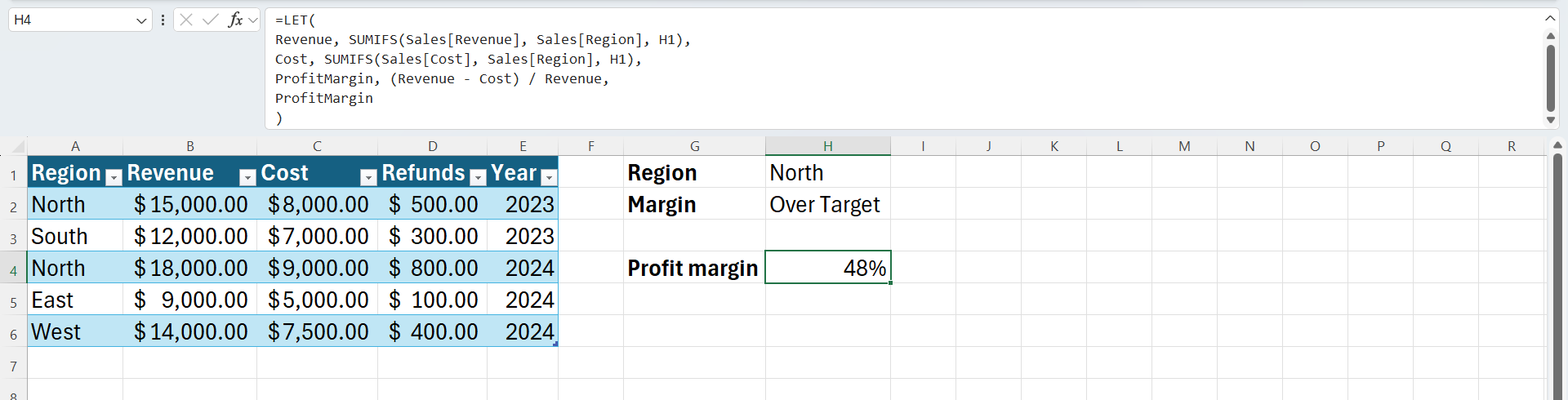Open the Cost column filter dropdown
Image resolution: width=1568 pixels, height=400 pixels.
(x=367, y=176)
